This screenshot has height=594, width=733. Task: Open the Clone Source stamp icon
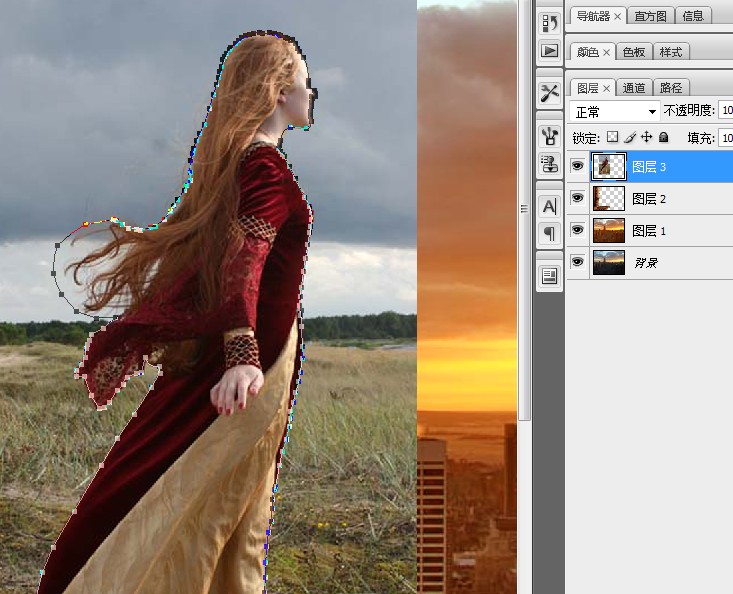[549, 164]
